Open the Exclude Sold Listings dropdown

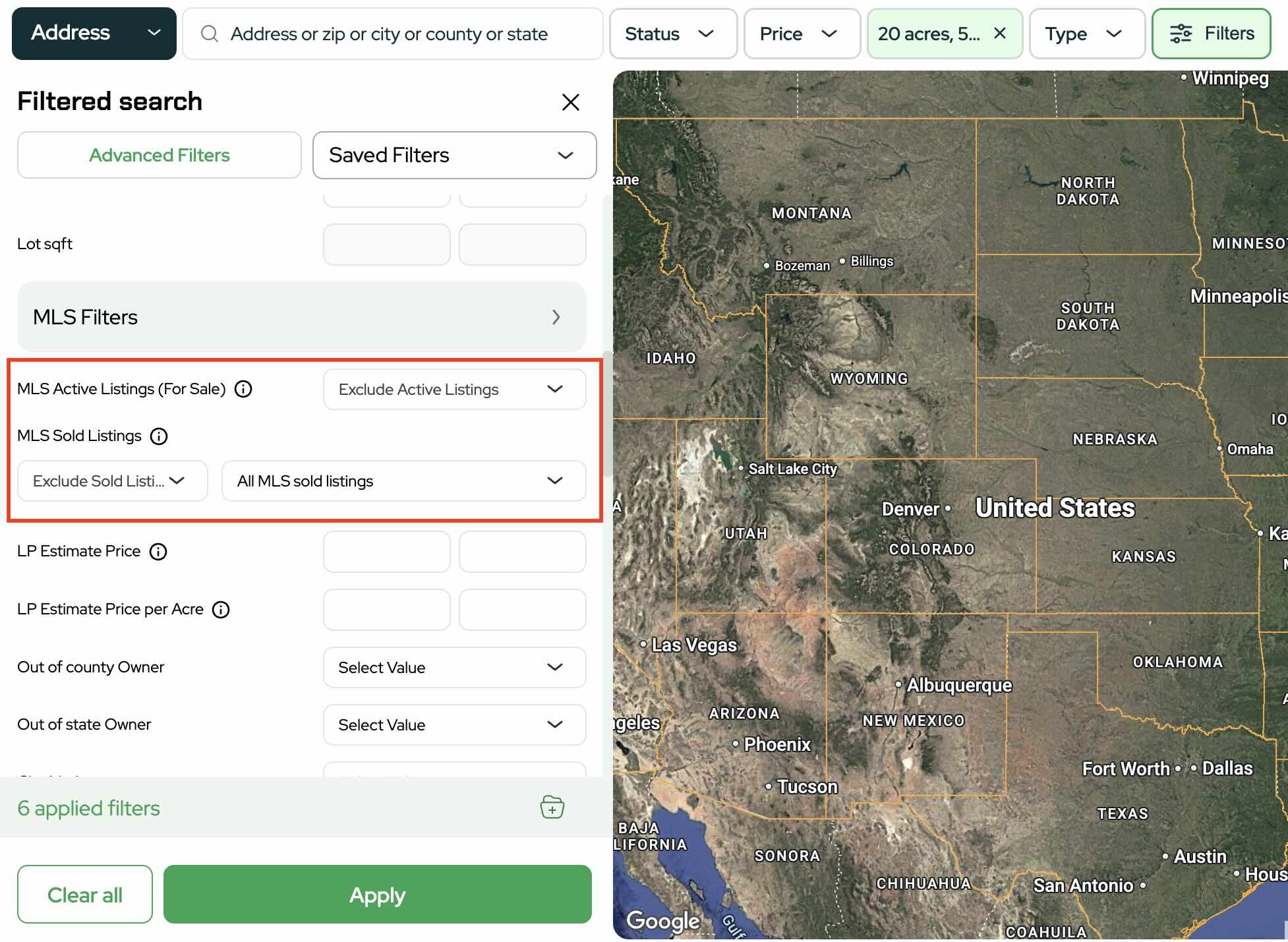[x=112, y=481]
